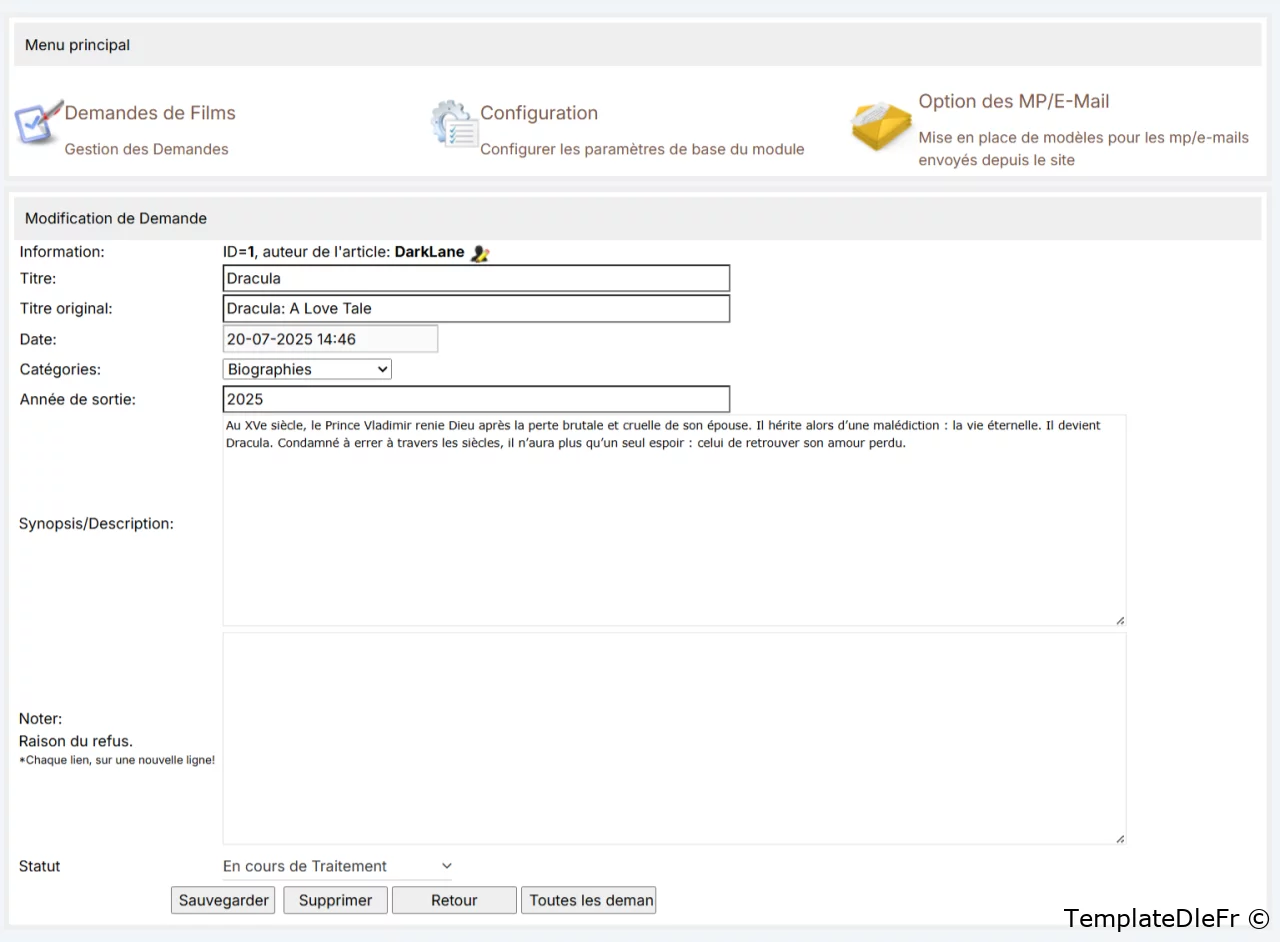Click the Configuration gear icon

point(454,124)
